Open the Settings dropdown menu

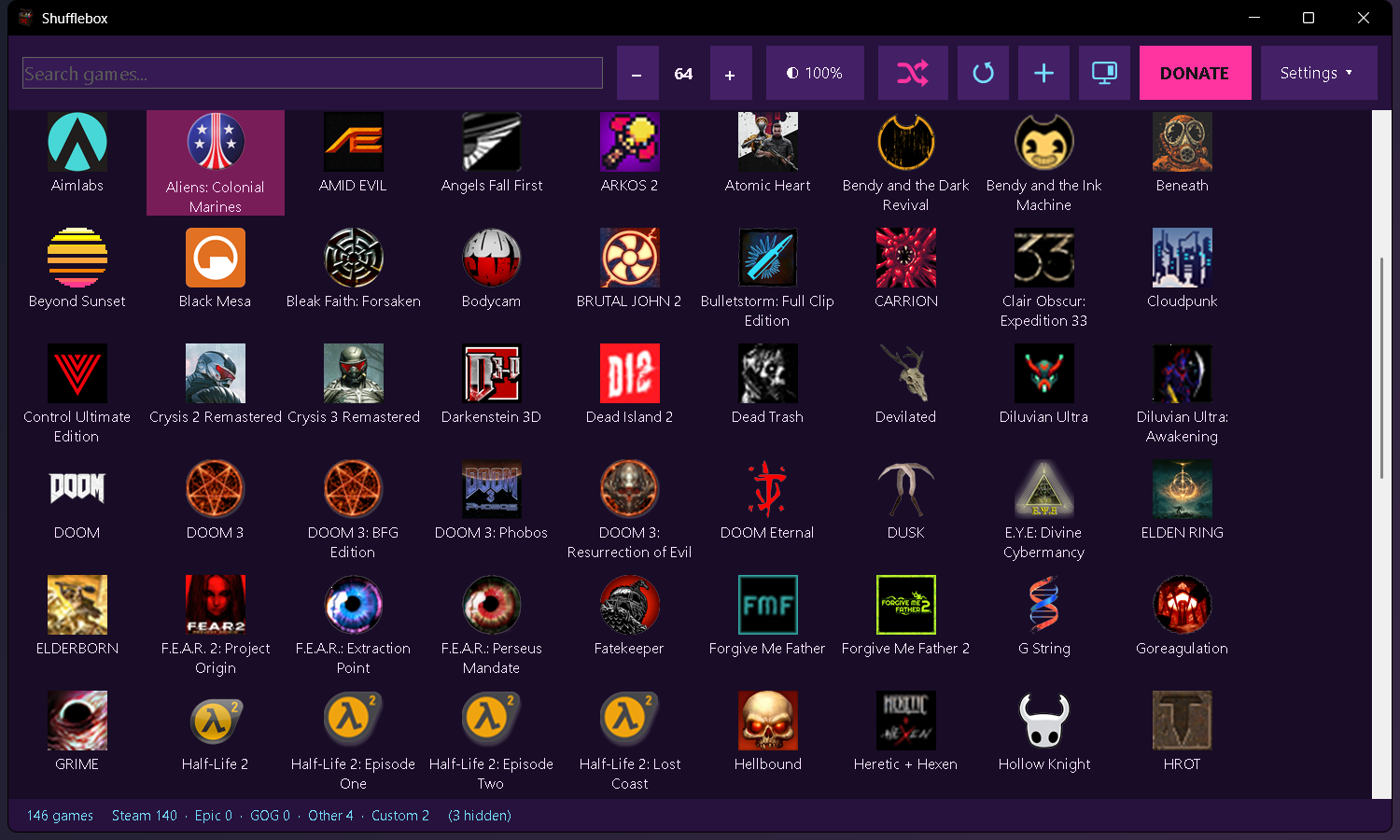1319,73
